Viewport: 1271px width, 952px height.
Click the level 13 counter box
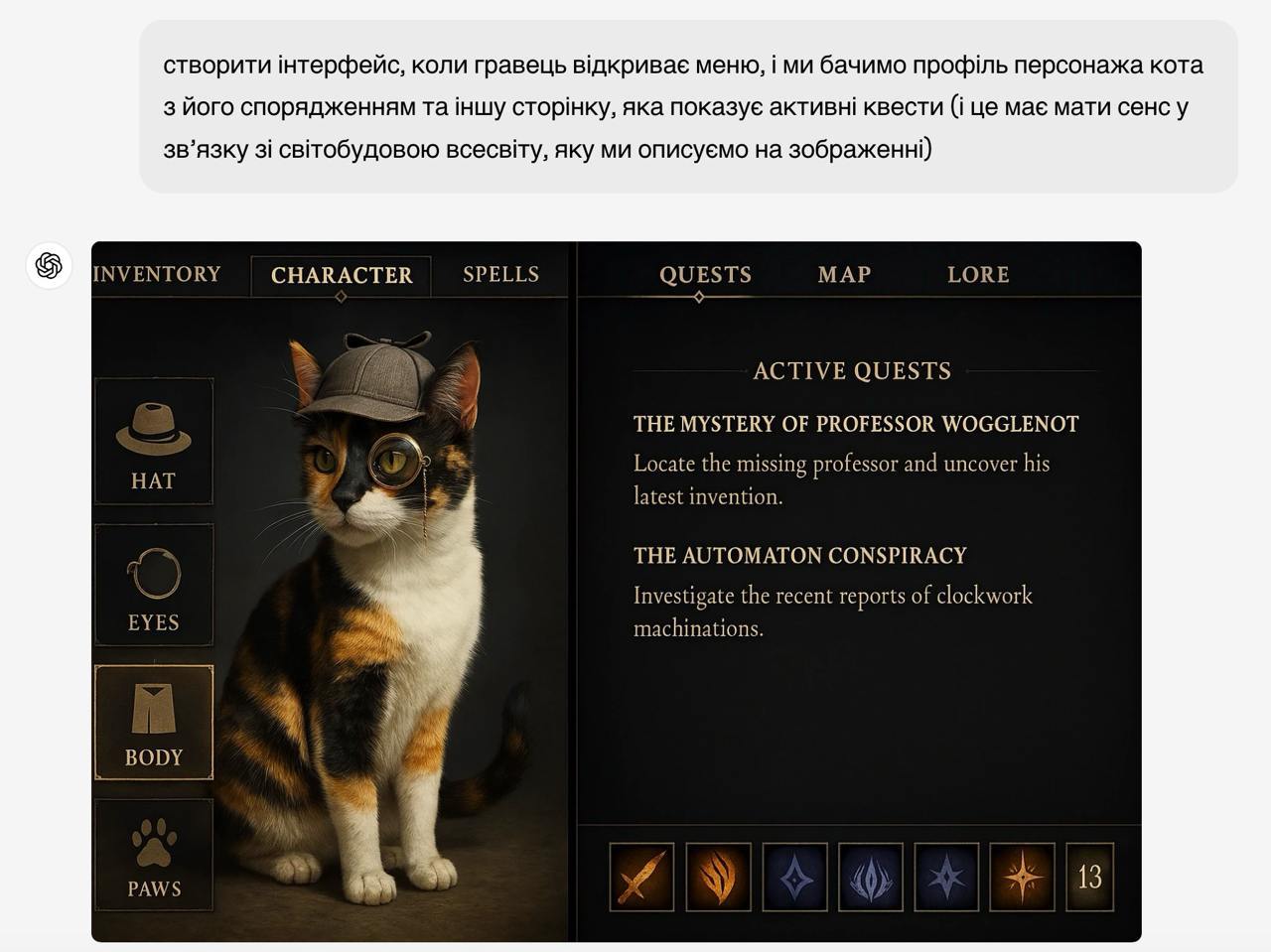[1089, 877]
